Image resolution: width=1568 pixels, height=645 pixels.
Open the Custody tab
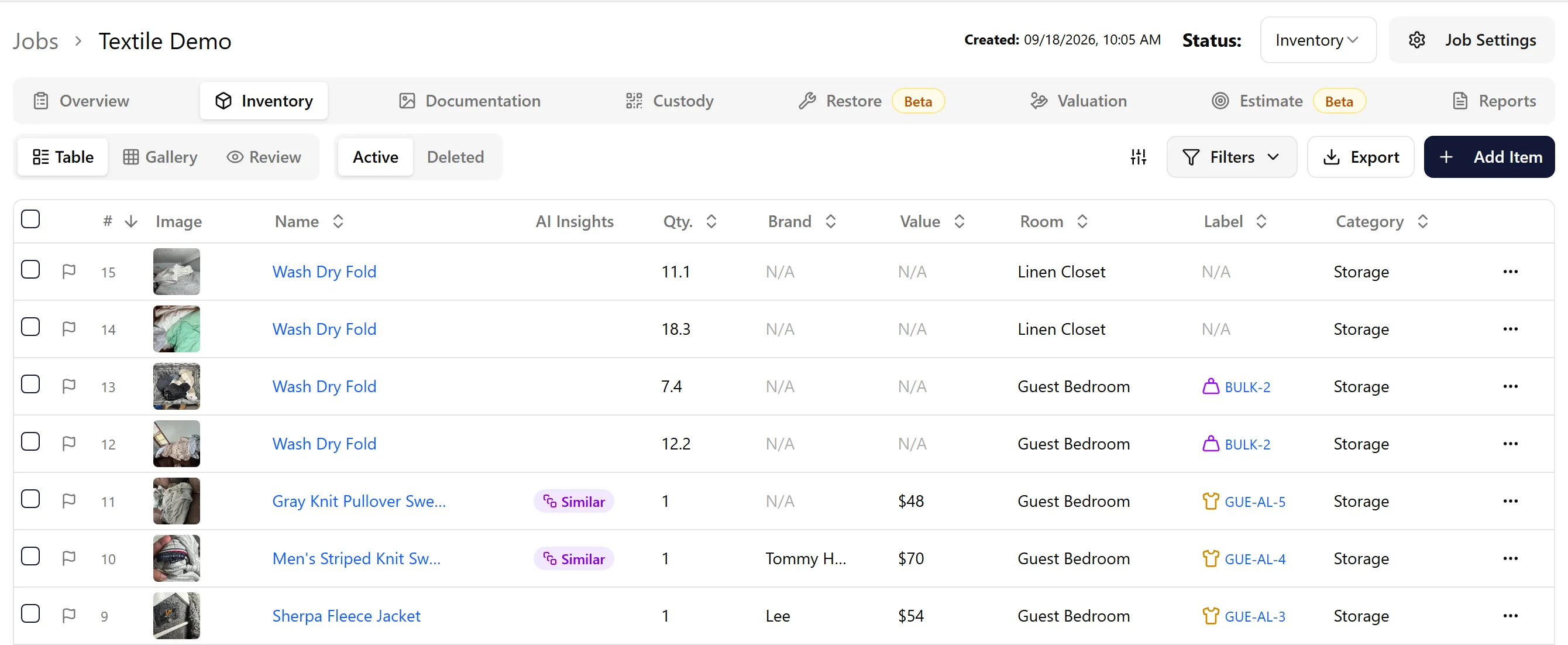(x=669, y=101)
